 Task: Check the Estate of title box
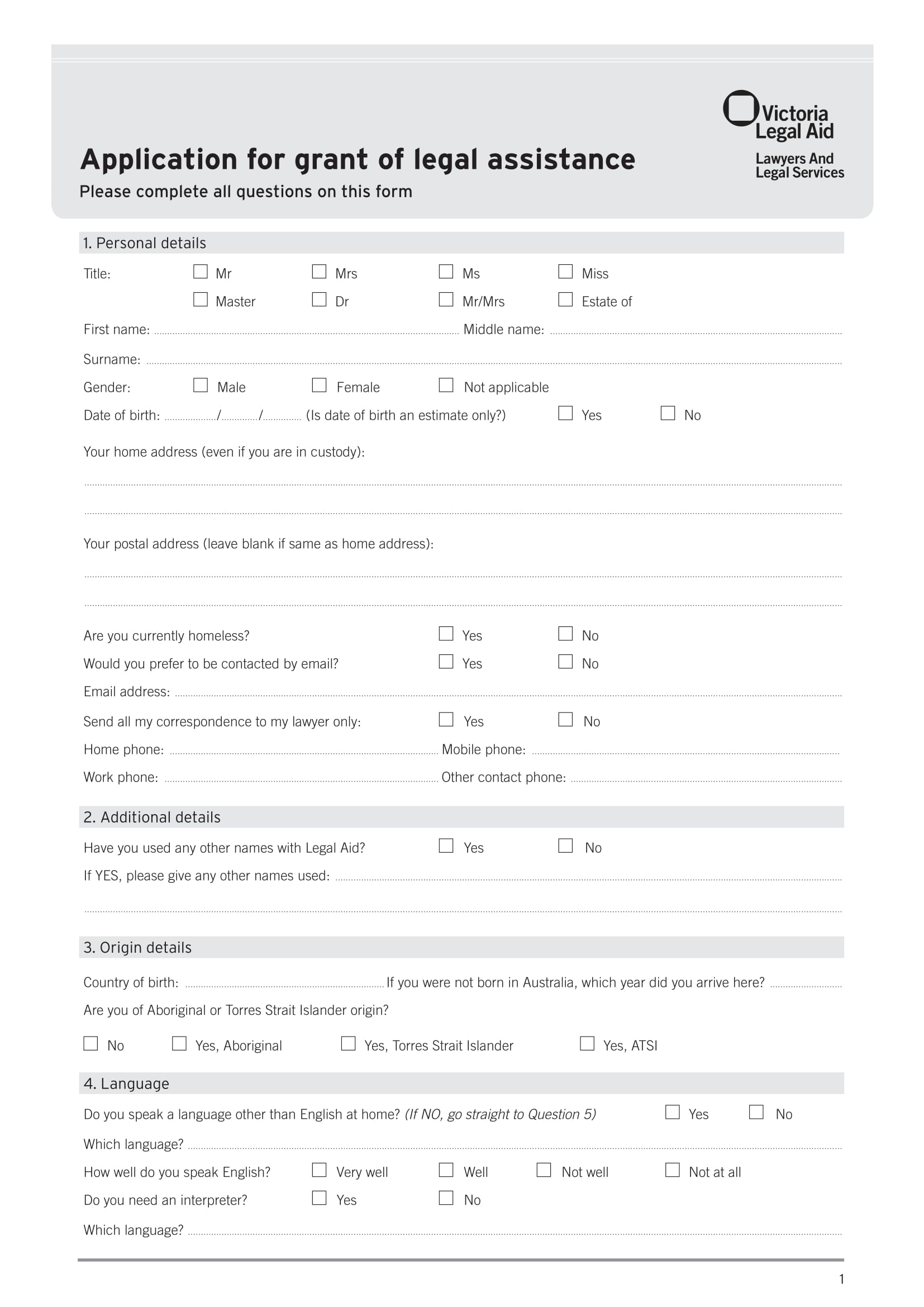pos(565,300)
